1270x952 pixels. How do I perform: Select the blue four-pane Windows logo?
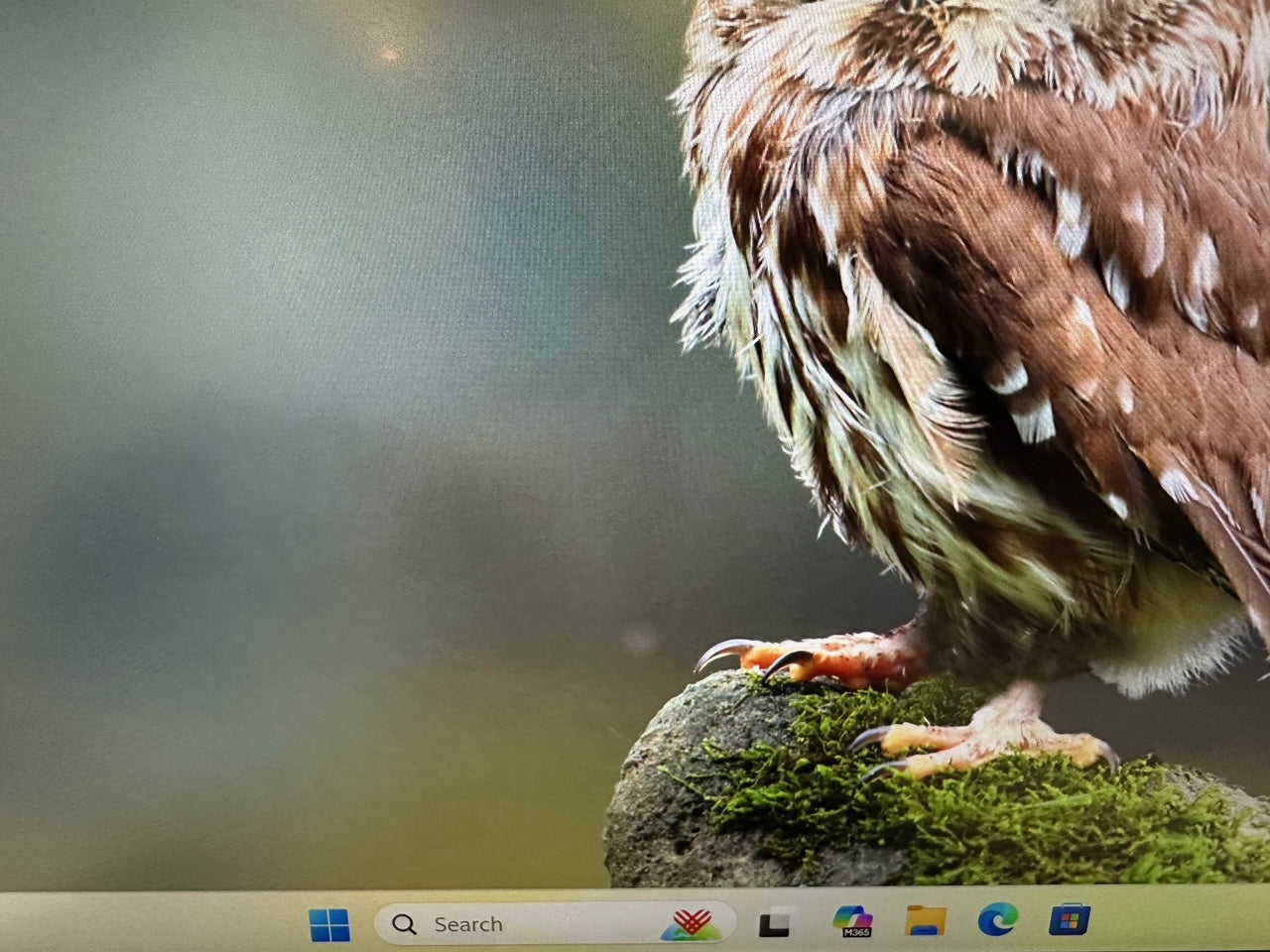tap(328, 924)
